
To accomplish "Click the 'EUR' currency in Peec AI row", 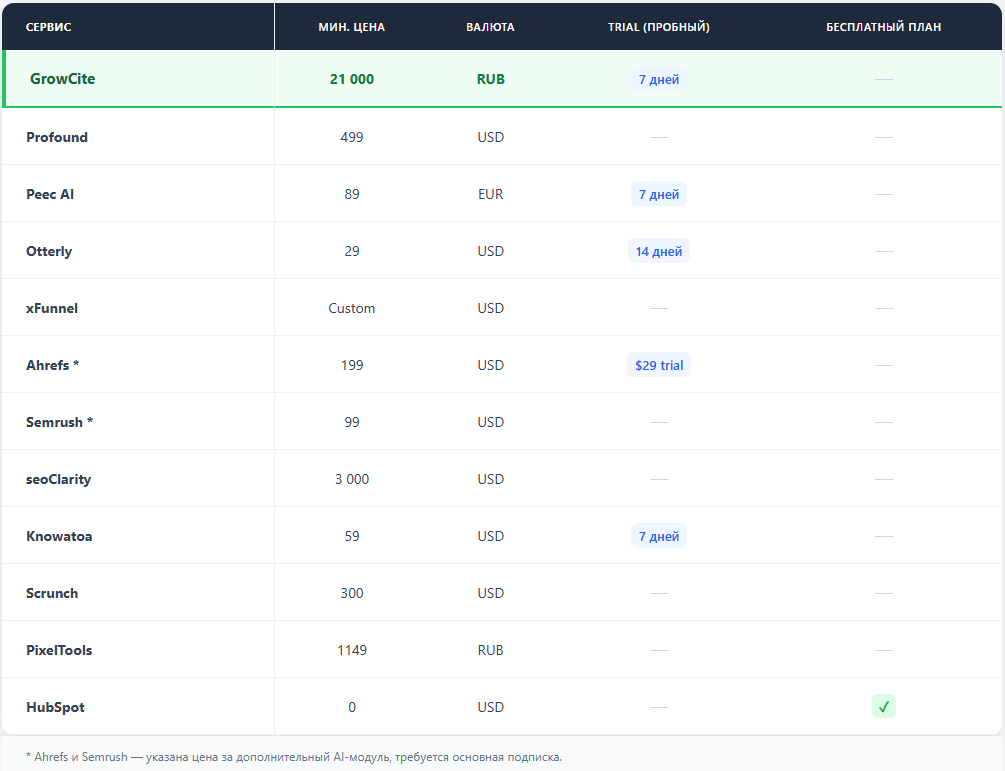I will pyautogui.click(x=490, y=194).
